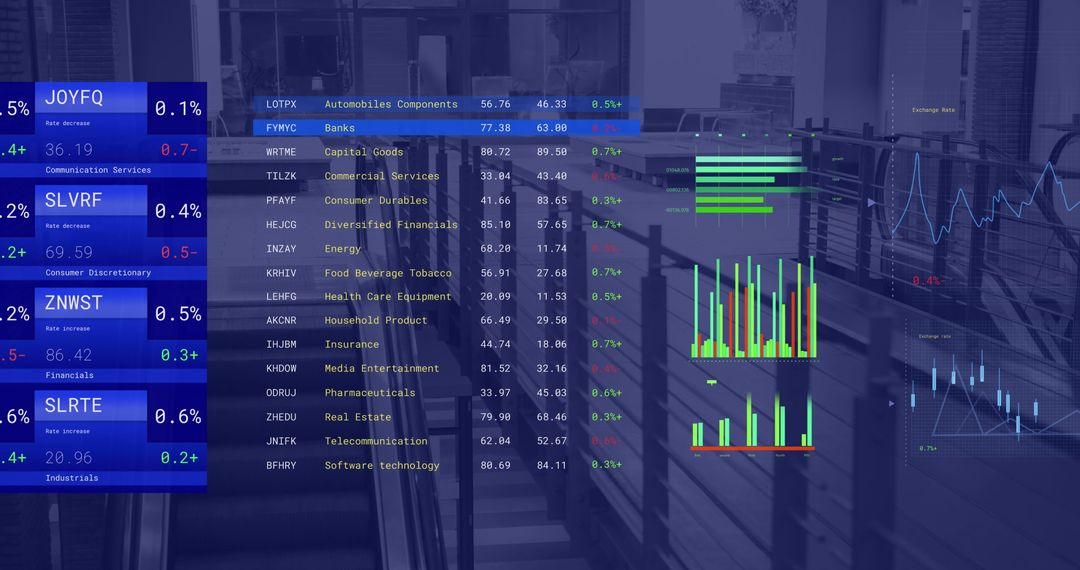Click the Energy sector name

(x=342, y=249)
